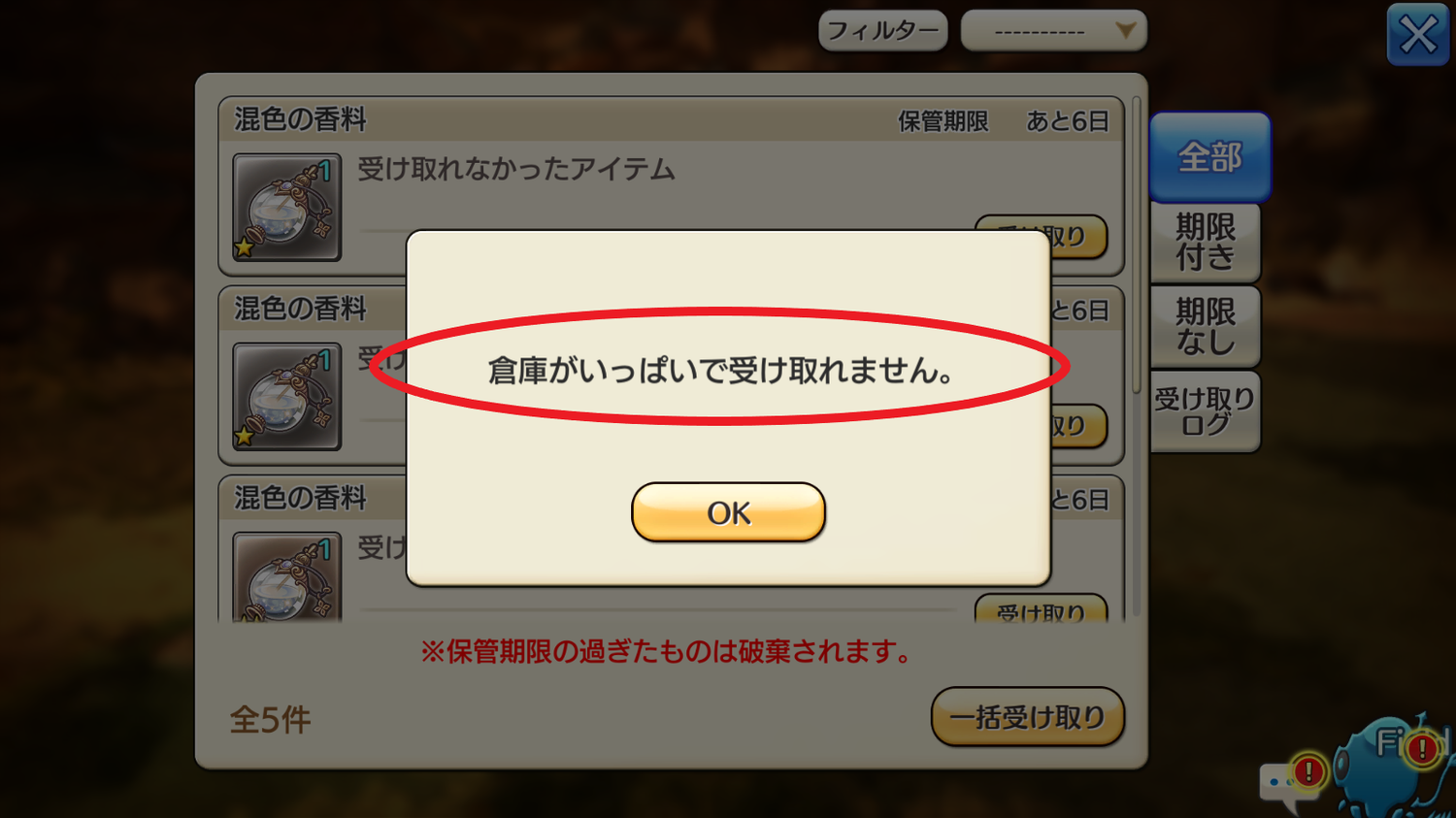Click the filter dropdown arrow
Image resolution: width=1456 pixels, height=818 pixels.
click(1125, 30)
